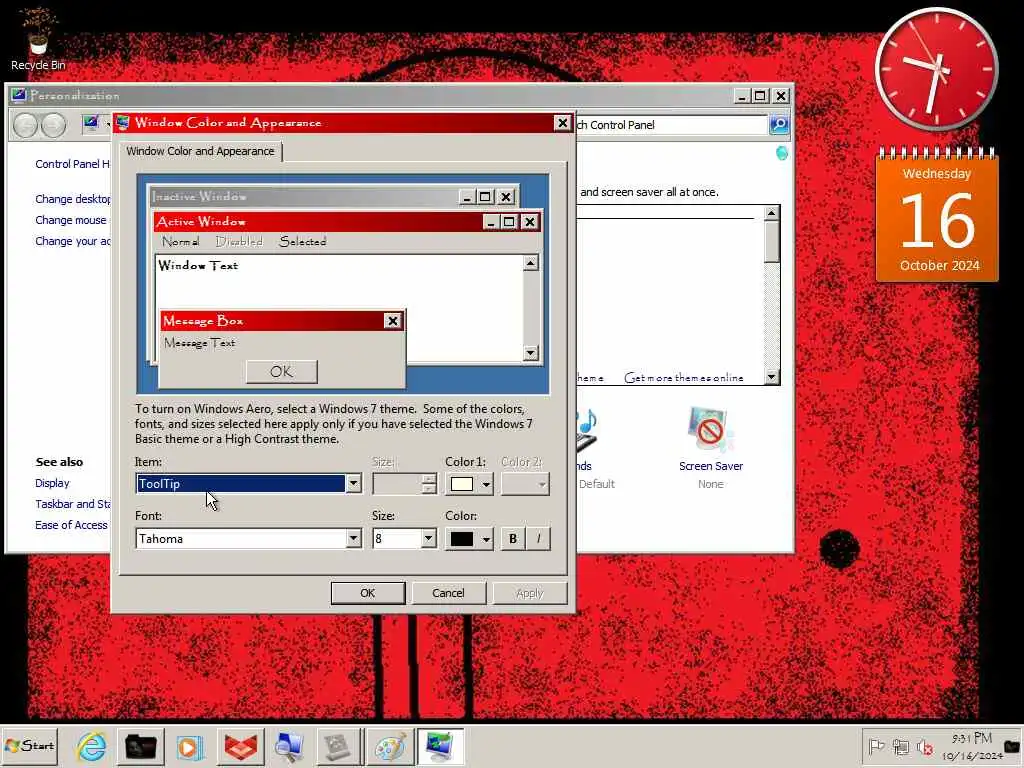Open Get more themes online link

coord(684,377)
